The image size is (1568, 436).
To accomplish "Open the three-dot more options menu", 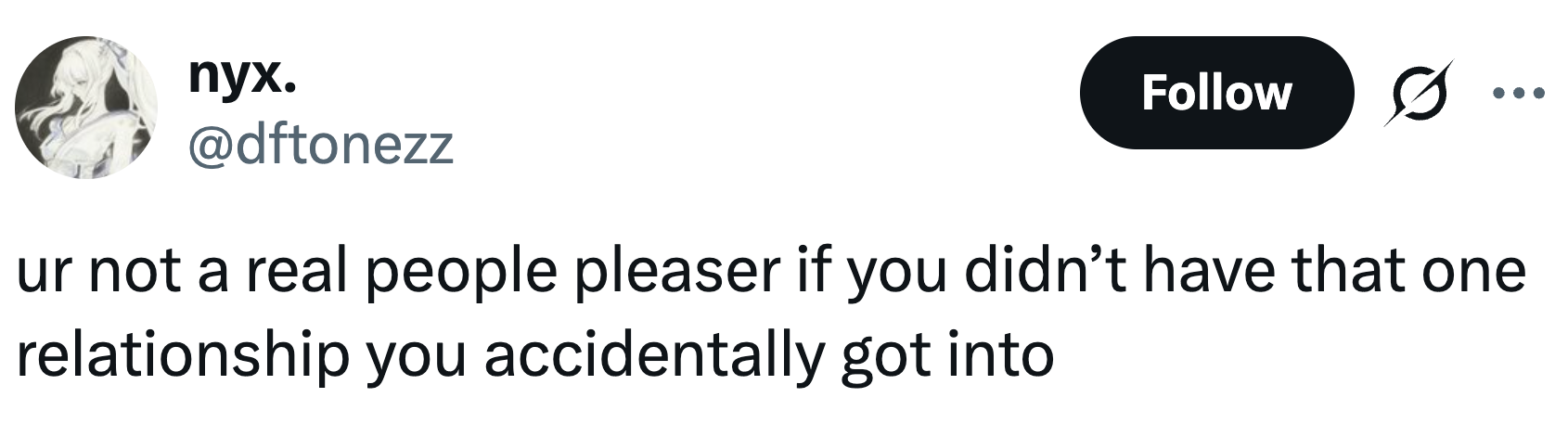I will coord(1519,93).
